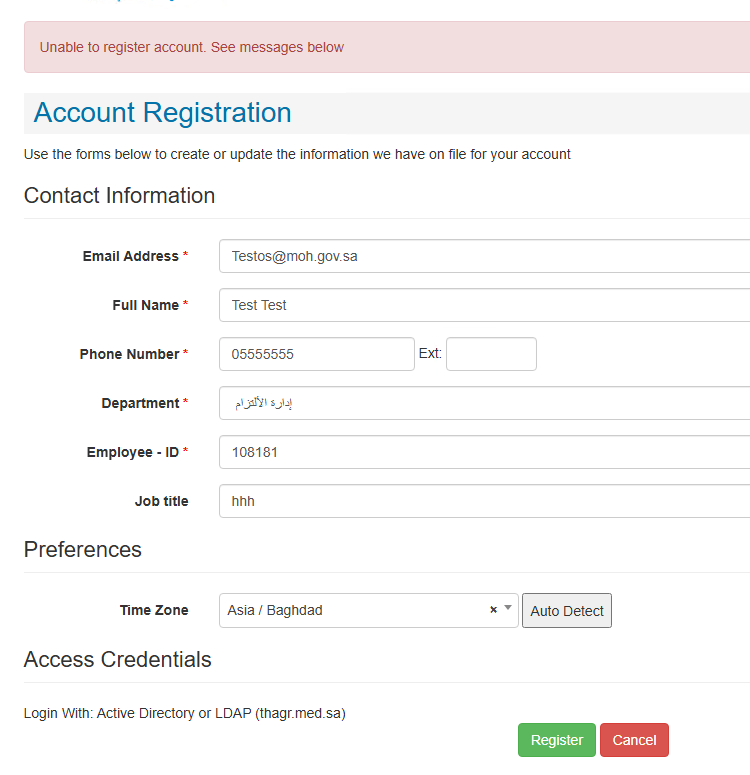
Task: Click the 'Unable to register account' error banner
Action: point(387,47)
